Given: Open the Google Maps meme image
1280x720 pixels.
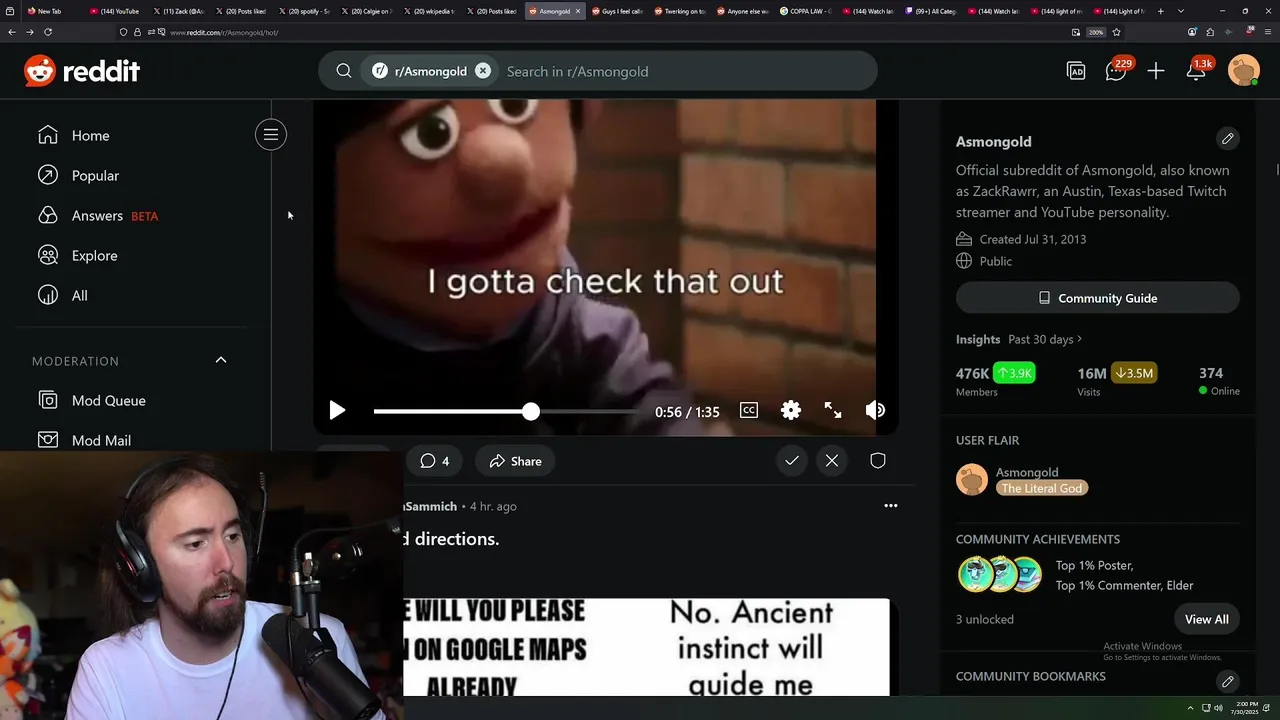Looking at the screenshot, I should coord(646,647).
